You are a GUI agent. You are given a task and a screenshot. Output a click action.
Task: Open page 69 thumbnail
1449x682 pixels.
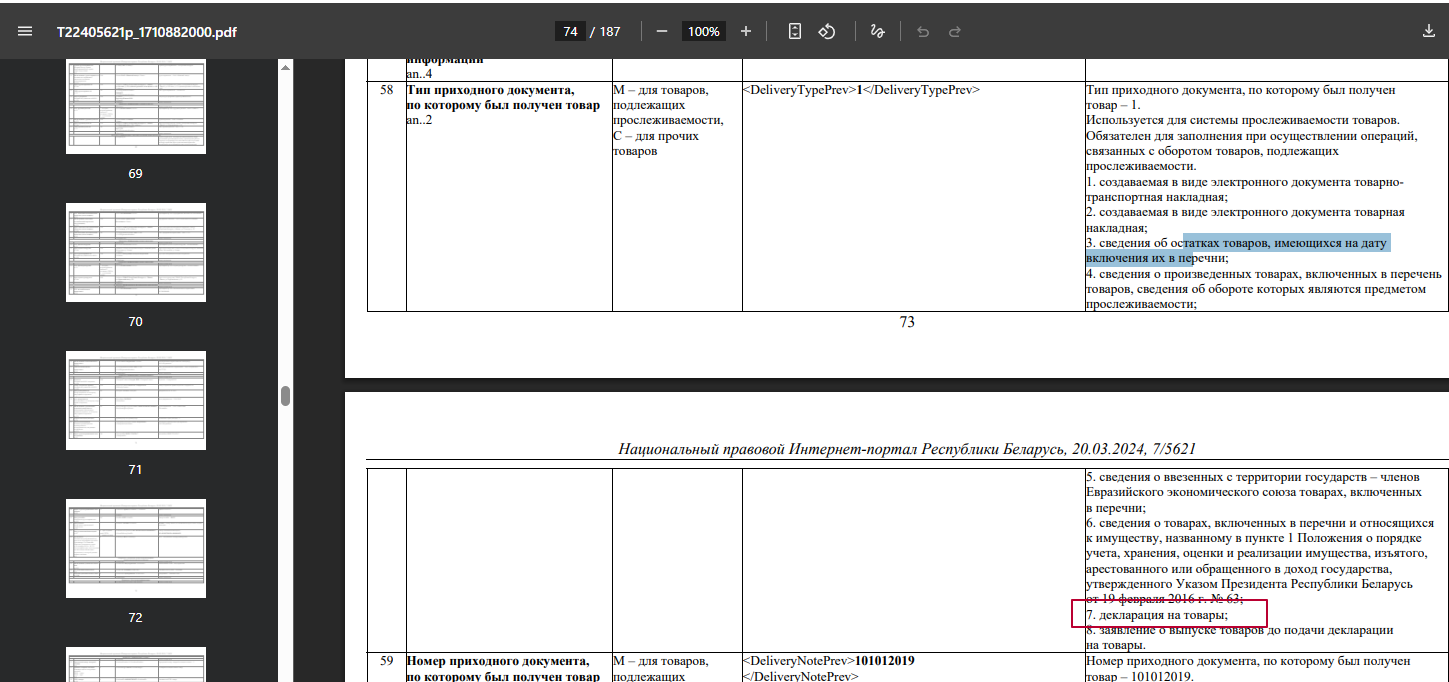coord(136,106)
